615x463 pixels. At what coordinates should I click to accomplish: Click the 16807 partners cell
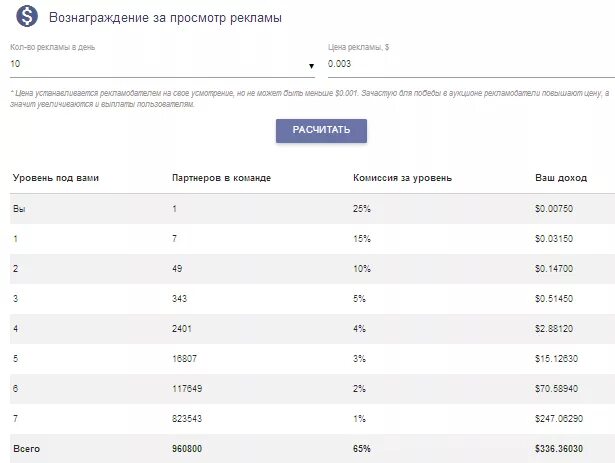(184, 359)
